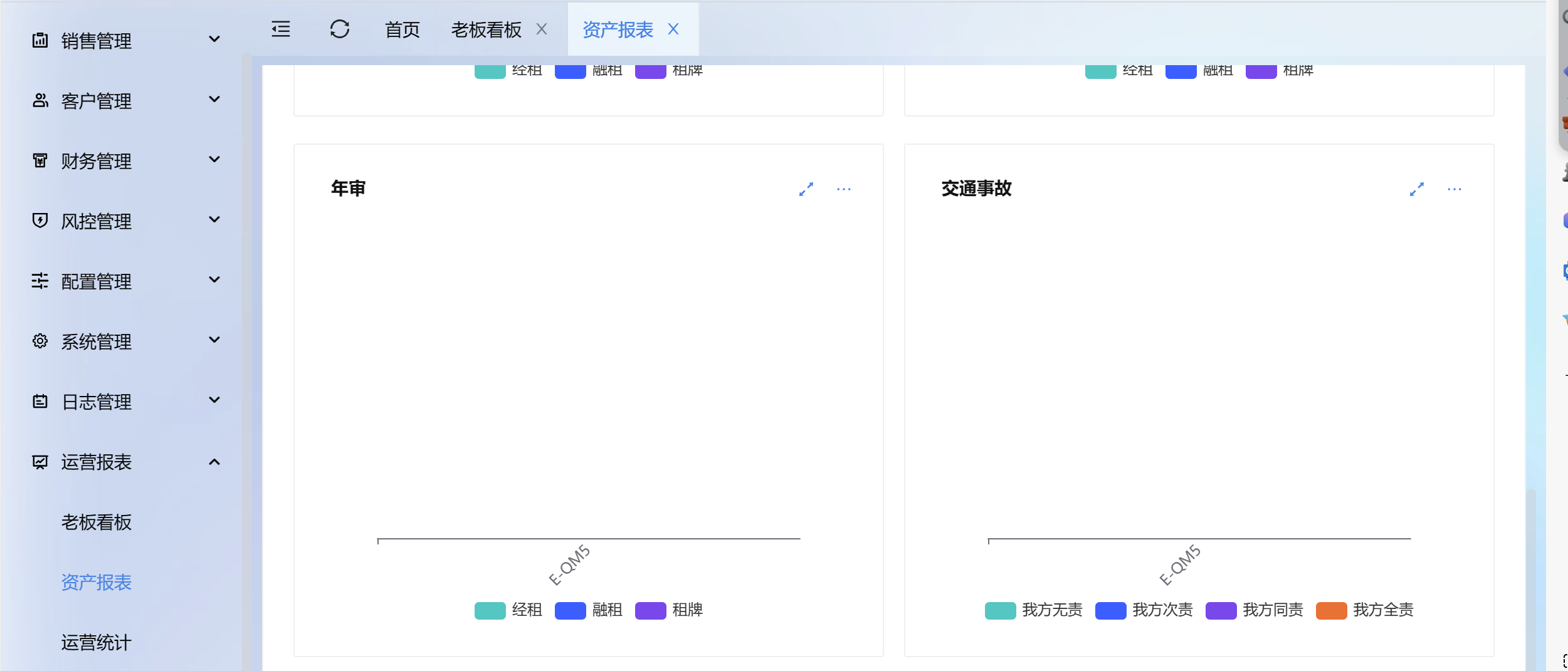Expand the 财务管理 sidebar menu
Image resolution: width=1568 pixels, height=671 pixels.
(x=125, y=161)
